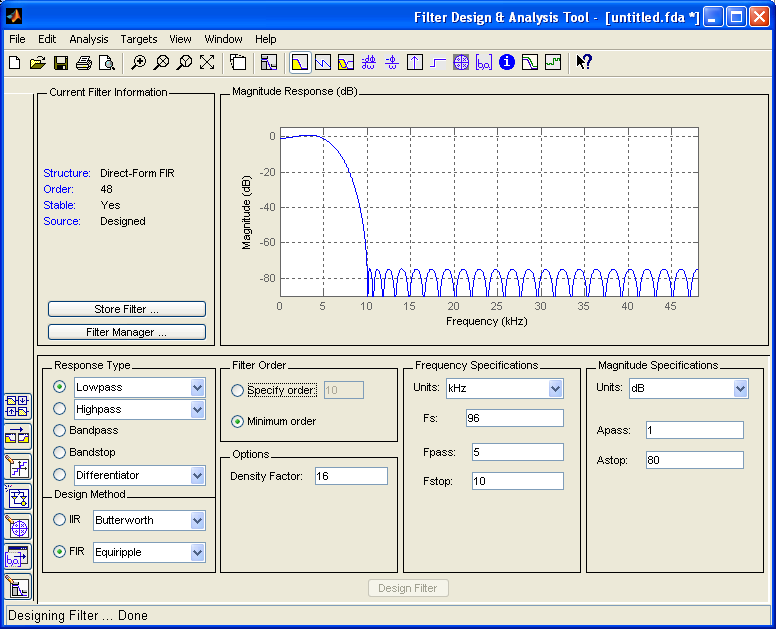Select the Zoom X-axis tool

[161, 62]
